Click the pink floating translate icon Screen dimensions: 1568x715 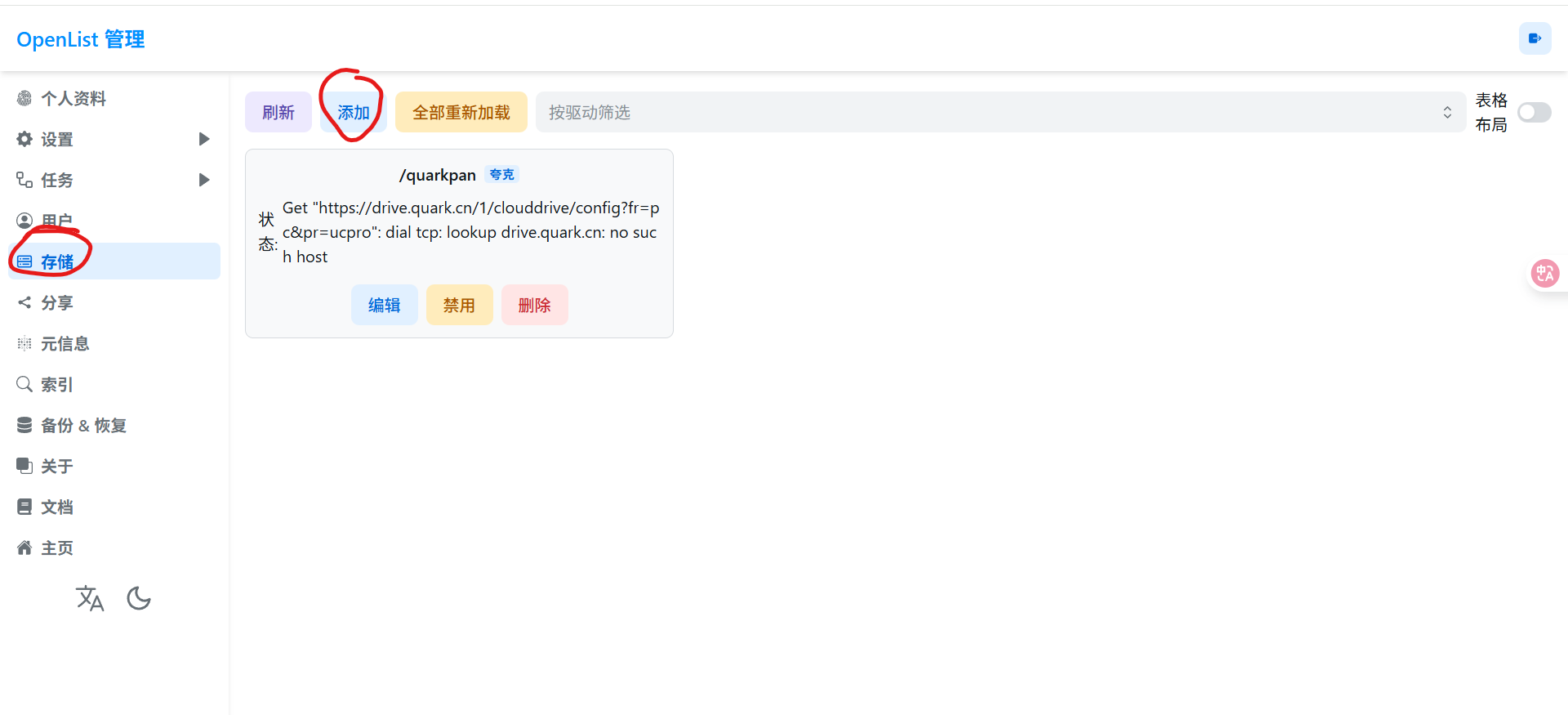[1544, 273]
